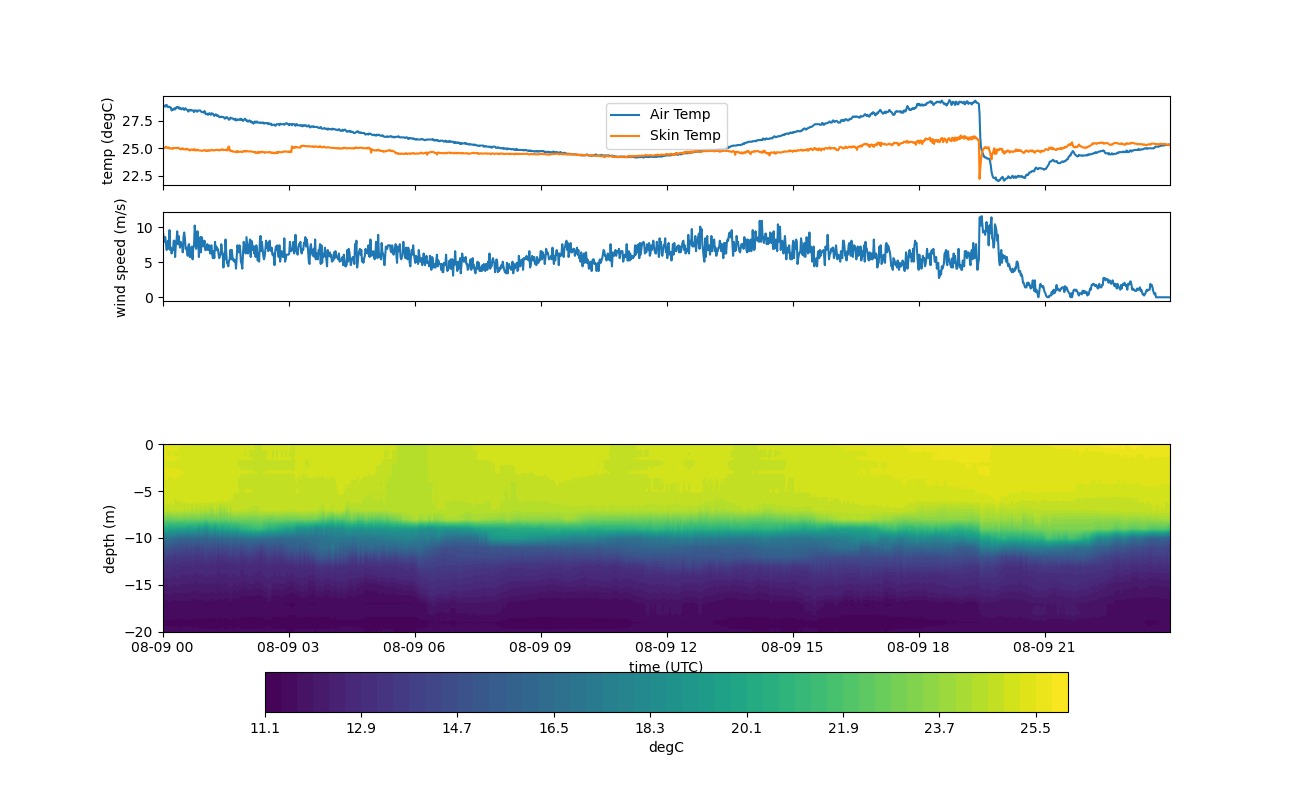The width and height of the screenshot is (1300, 800).
Task: Select the '08-09 00' time tick label
Action: (x=163, y=647)
